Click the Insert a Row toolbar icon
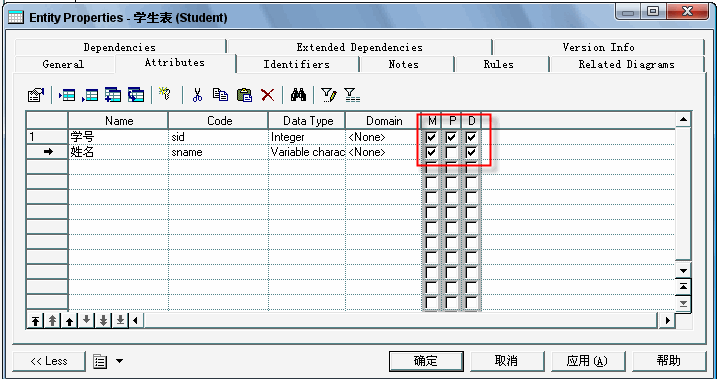Viewport: 717px width, 379px height. point(67,95)
